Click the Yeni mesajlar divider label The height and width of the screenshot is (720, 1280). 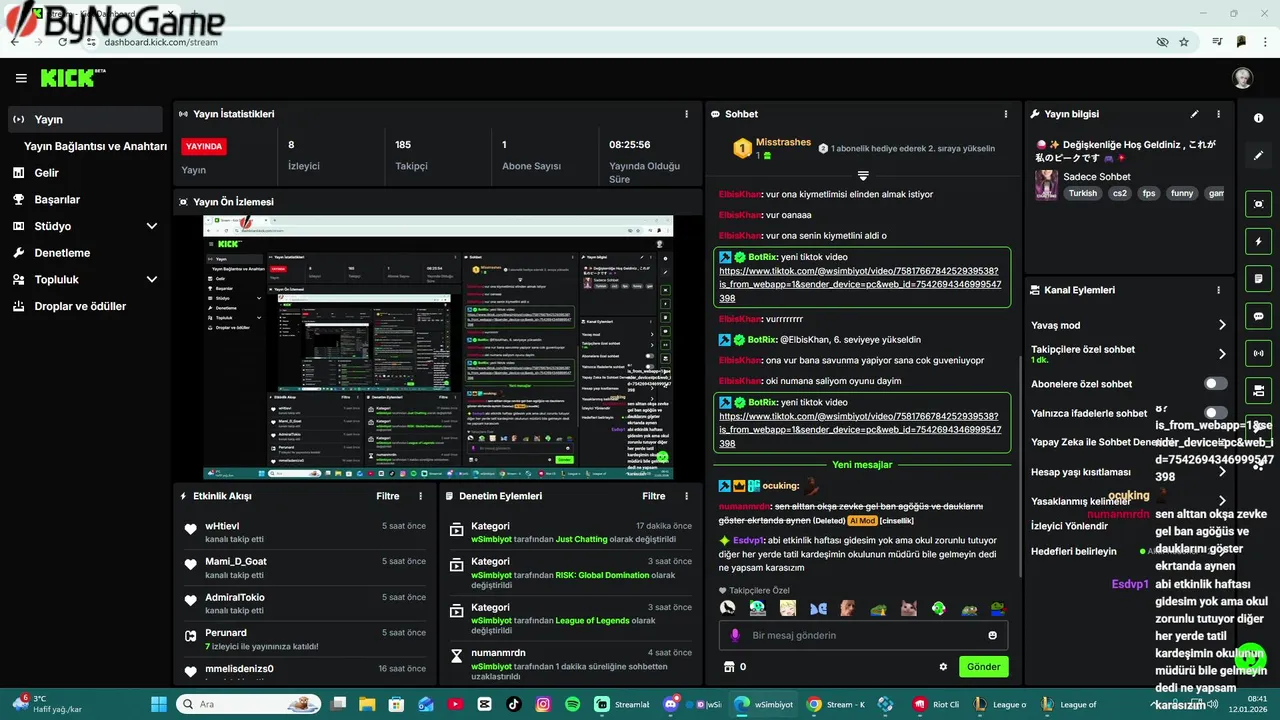tap(862, 464)
